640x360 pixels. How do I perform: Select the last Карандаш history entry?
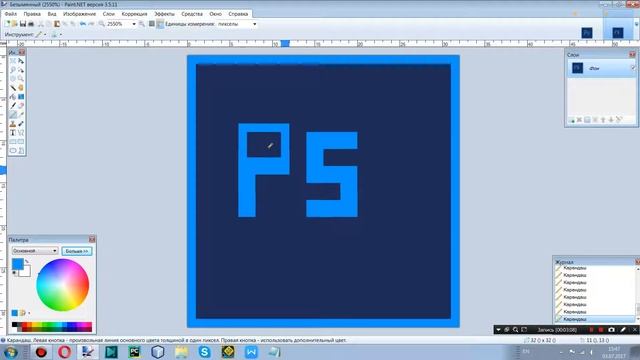[x=596, y=319]
